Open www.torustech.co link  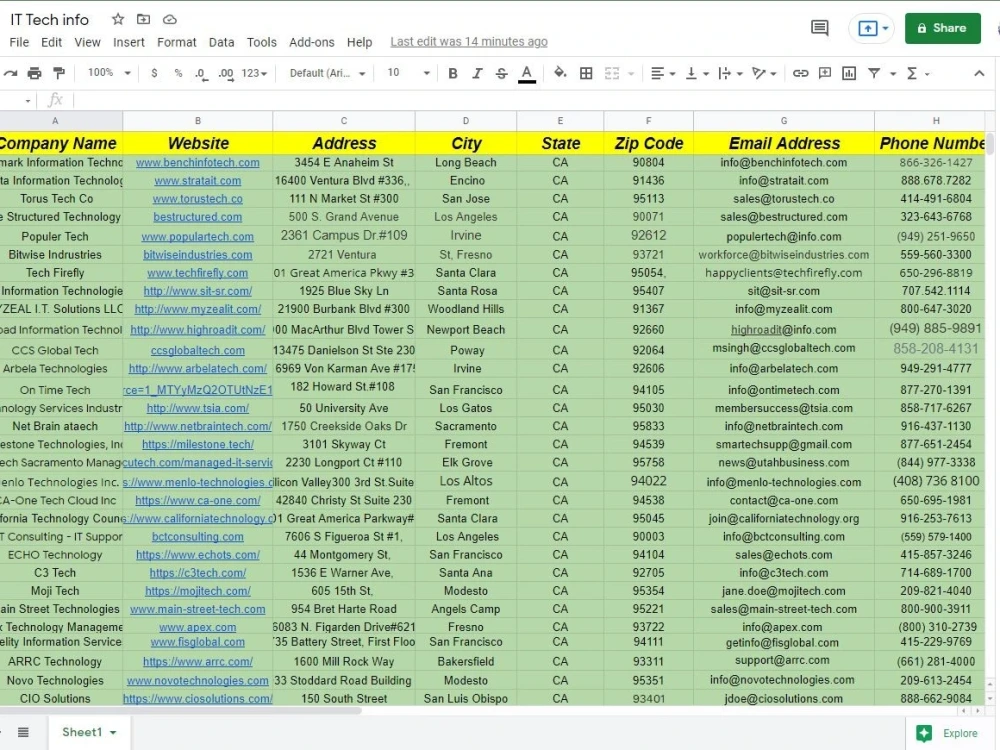point(198,199)
